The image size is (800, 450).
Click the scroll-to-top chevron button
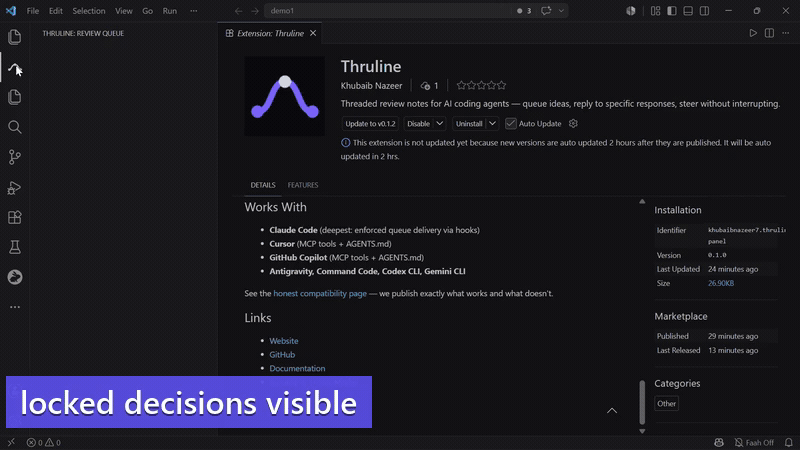(612, 411)
